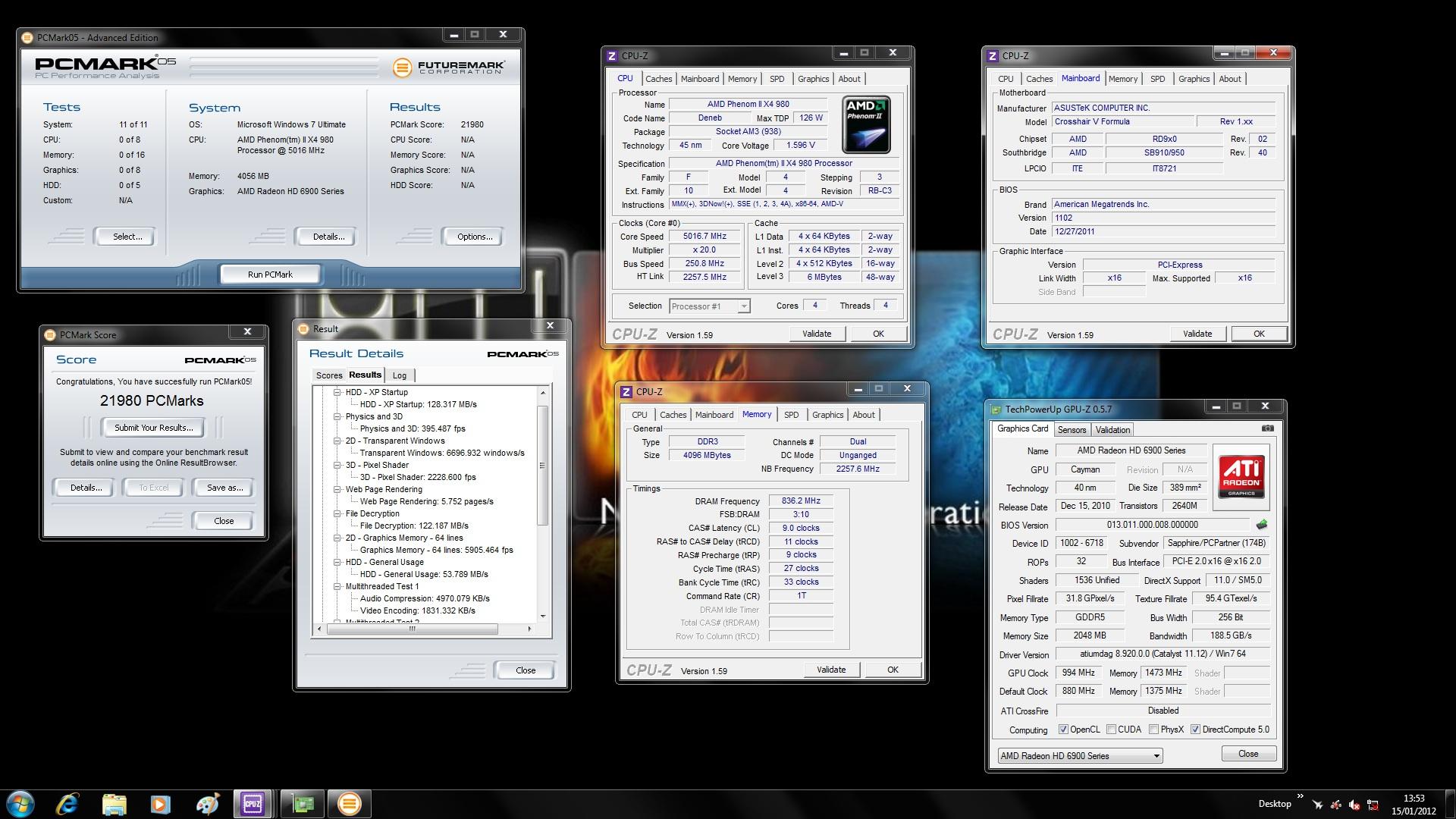Click GPU-Z window title bar icon
1456x819 pixels.
coord(996,409)
